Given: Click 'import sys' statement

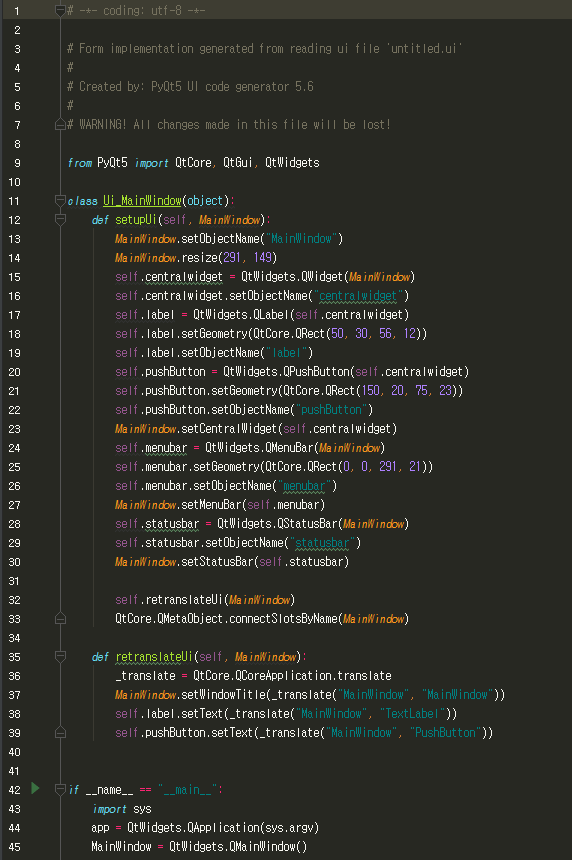Looking at the screenshot, I should click(121, 809).
